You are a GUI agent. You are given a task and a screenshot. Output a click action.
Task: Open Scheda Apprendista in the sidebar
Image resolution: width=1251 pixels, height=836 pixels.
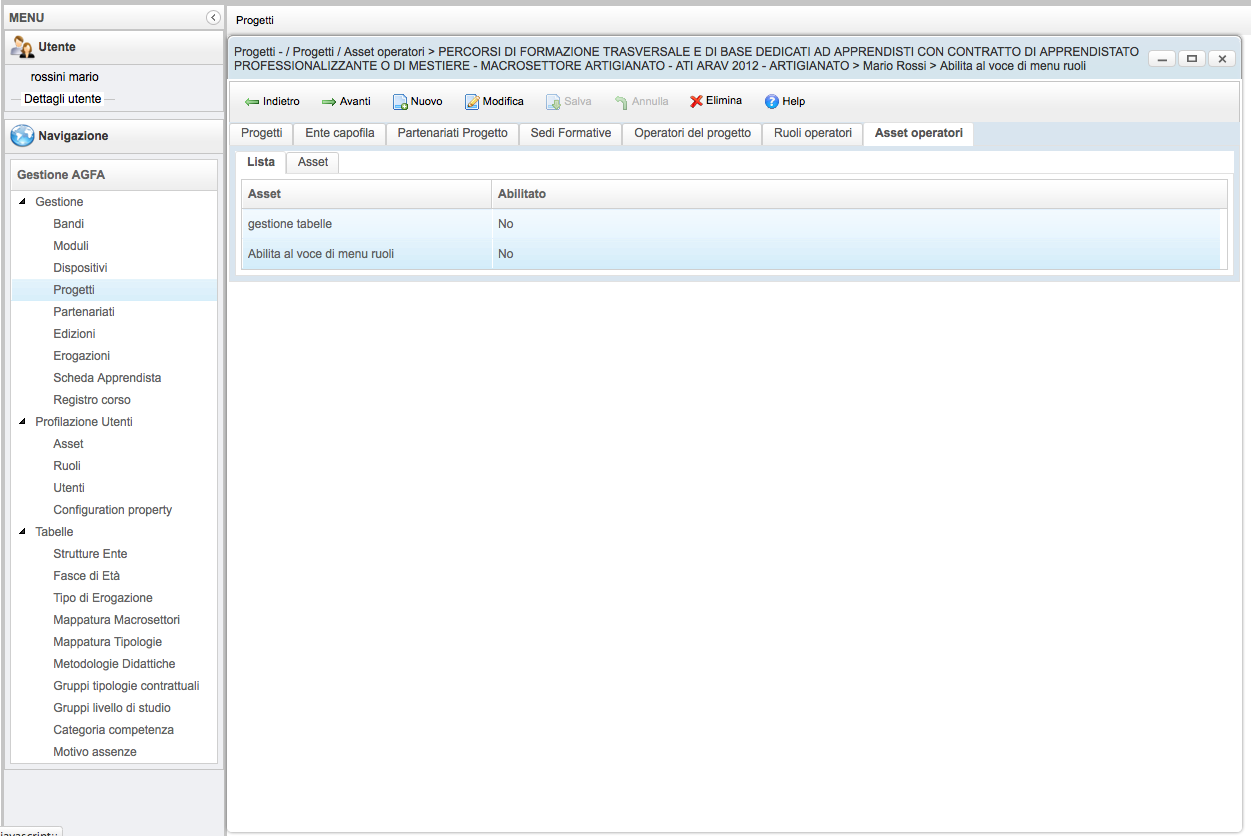(x=107, y=378)
